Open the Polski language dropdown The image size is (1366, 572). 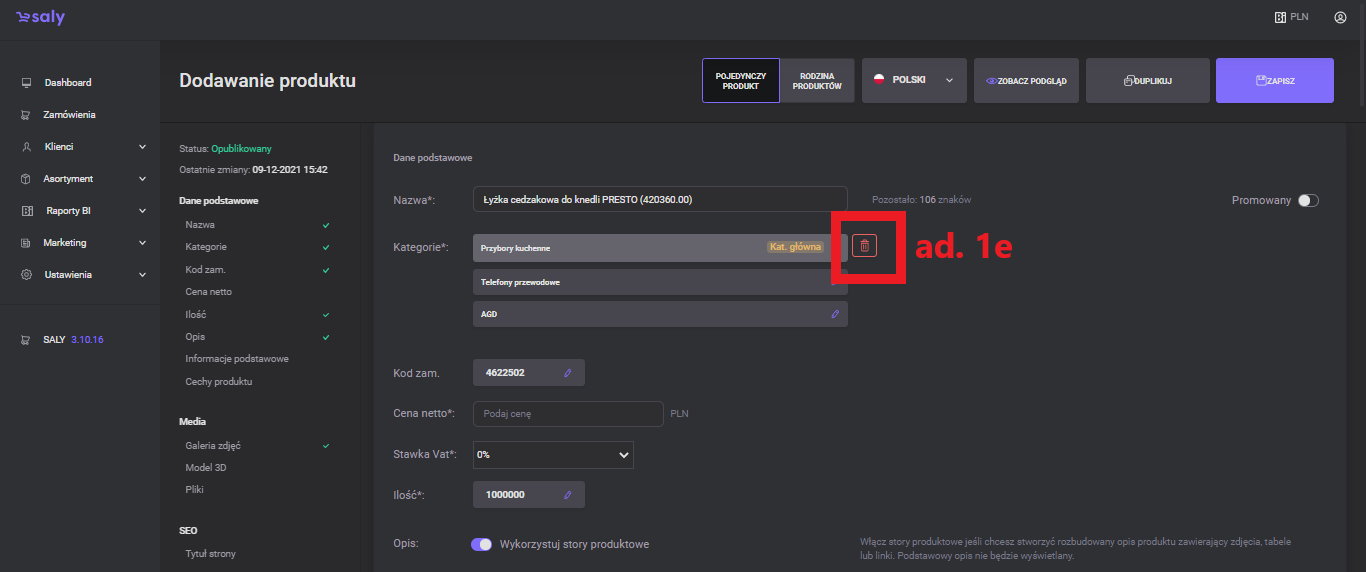point(914,80)
